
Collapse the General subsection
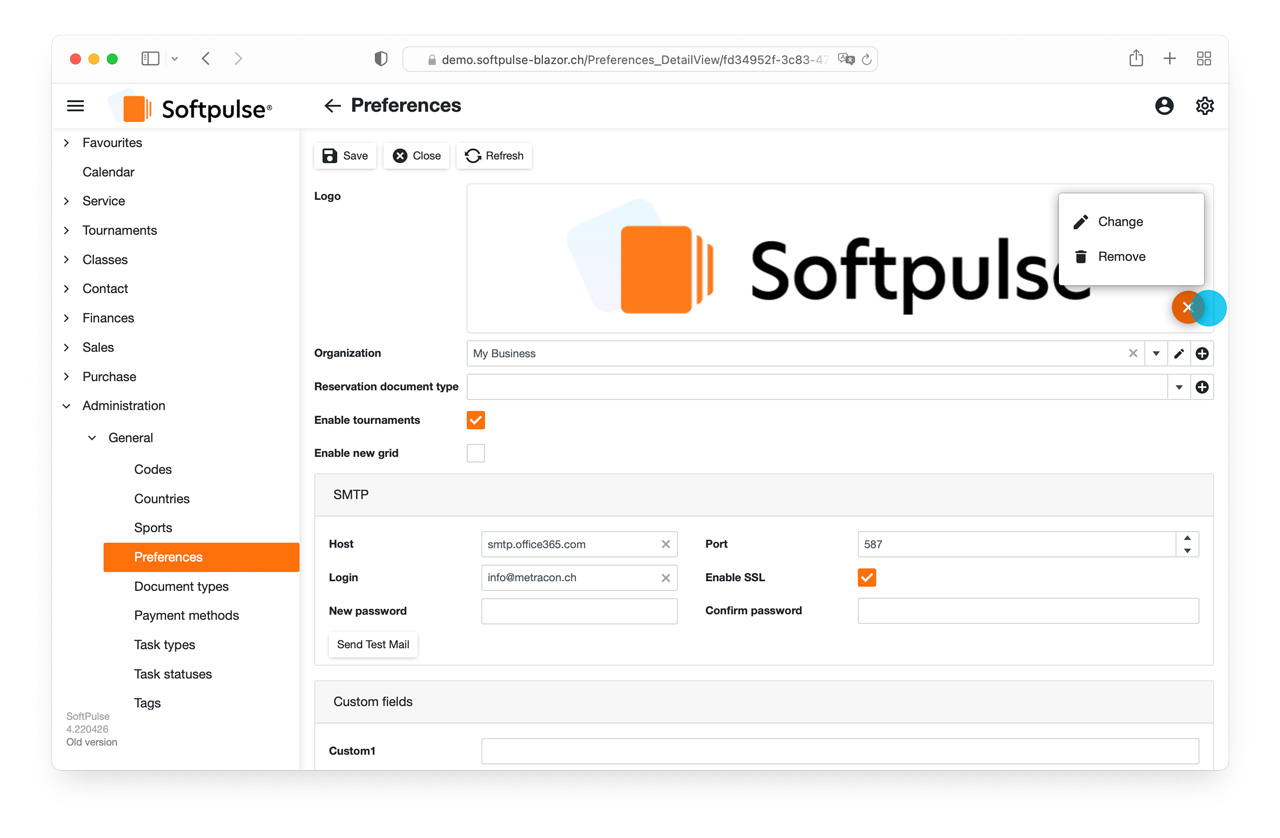92,438
